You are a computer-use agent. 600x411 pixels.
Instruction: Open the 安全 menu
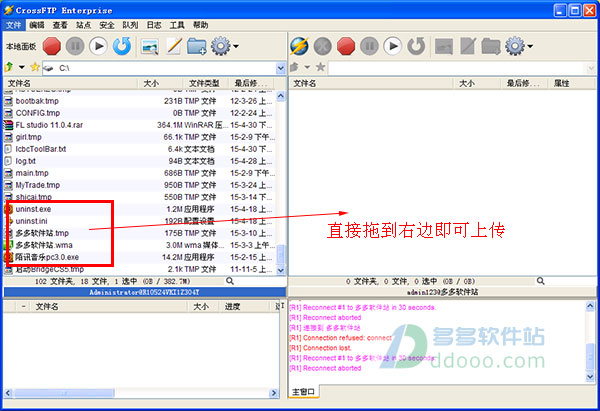[107, 25]
